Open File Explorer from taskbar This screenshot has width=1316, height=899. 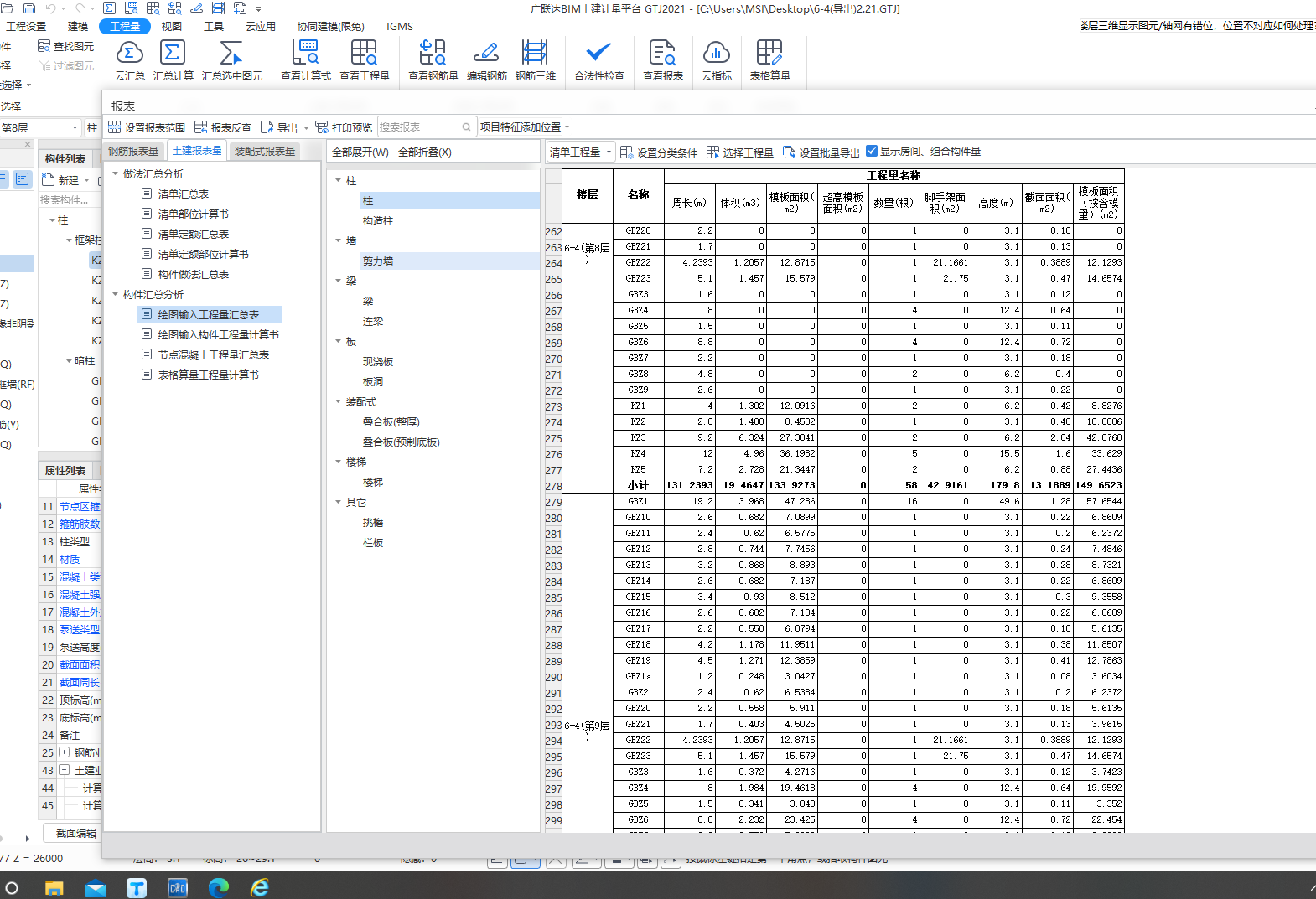coord(54,887)
